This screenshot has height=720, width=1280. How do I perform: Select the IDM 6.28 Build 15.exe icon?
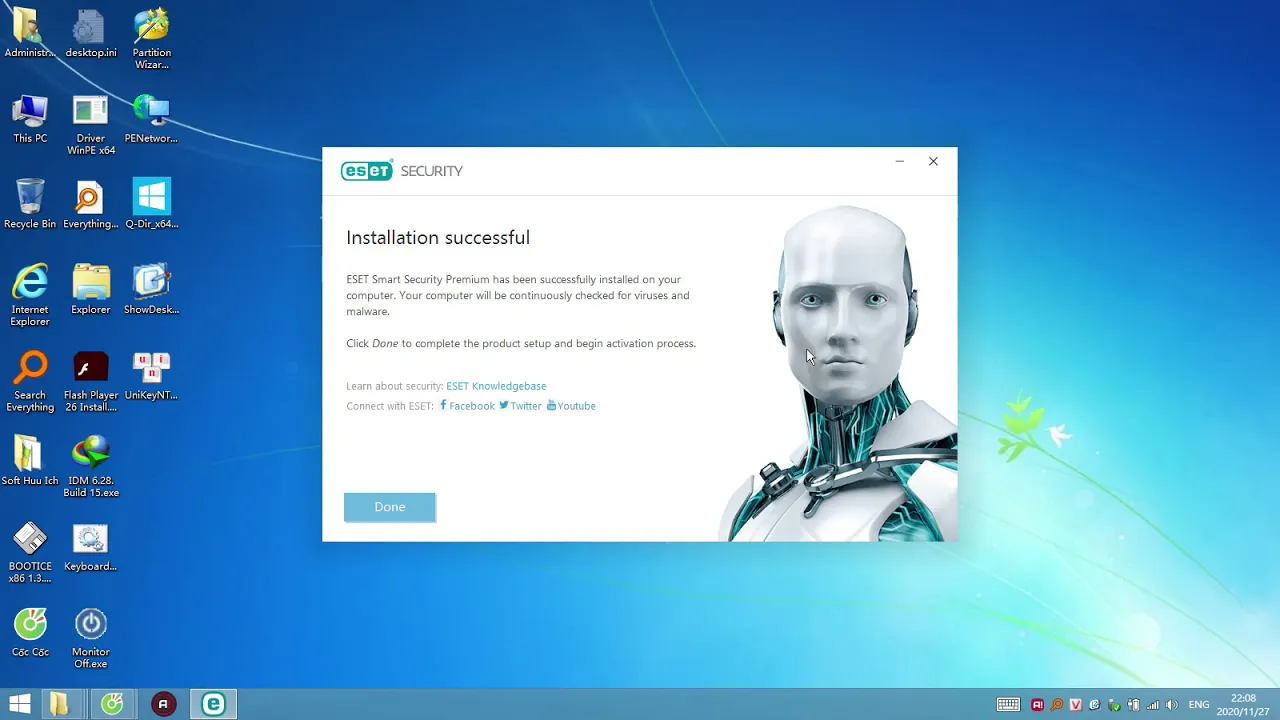pos(91,467)
